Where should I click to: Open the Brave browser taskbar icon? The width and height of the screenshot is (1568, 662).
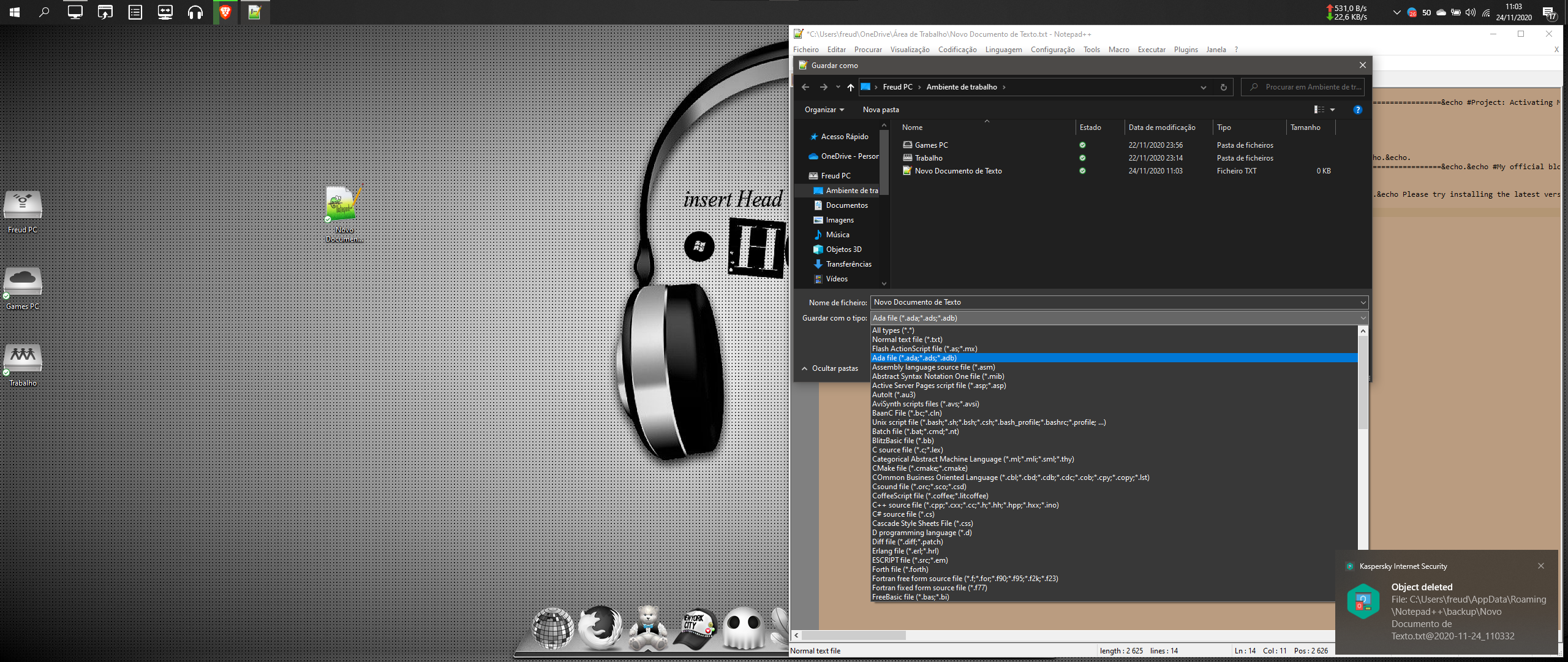pos(225,12)
